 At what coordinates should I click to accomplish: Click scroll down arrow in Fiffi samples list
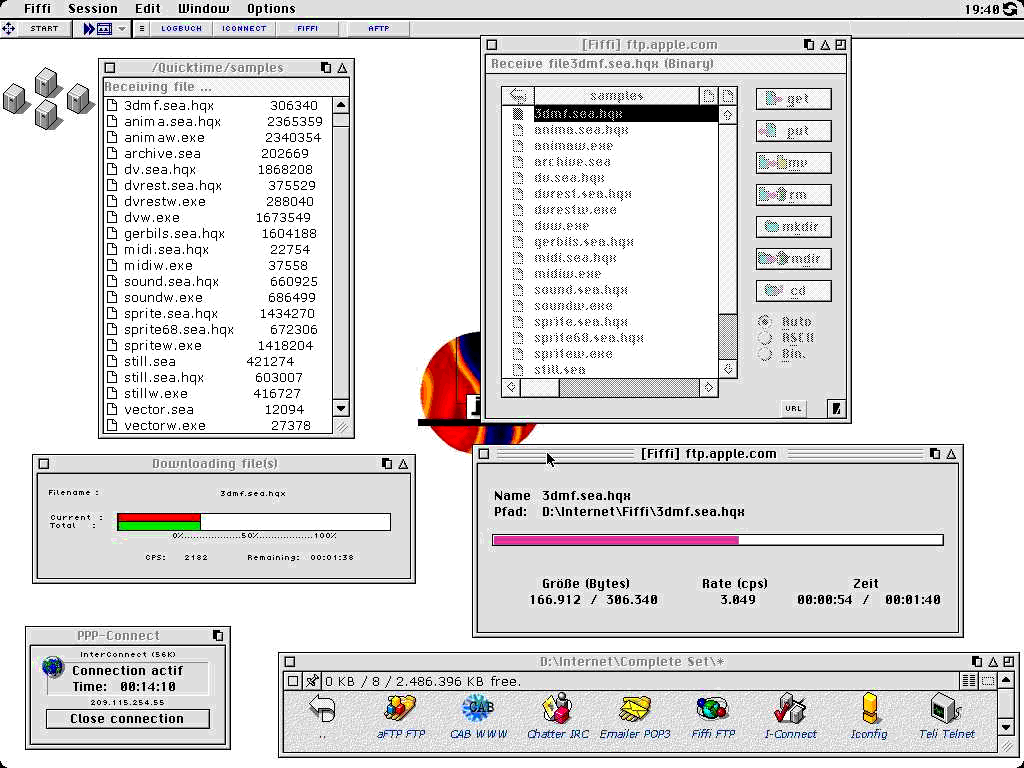click(x=728, y=369)
